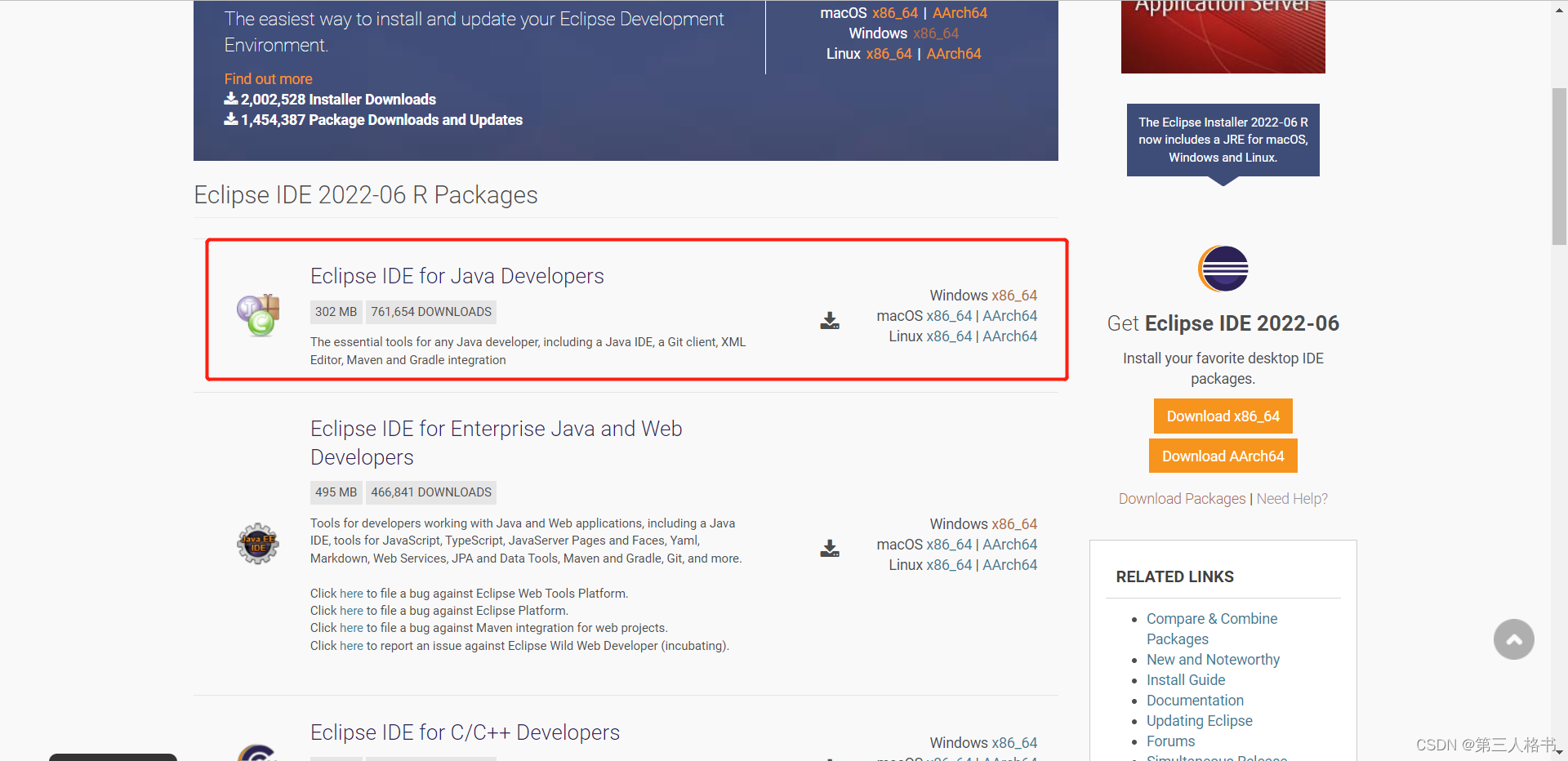This screenshot has height=761, width=1568.
Task: Click the page vertical scrollbar thumb
Action: (x=1559, y=166)
